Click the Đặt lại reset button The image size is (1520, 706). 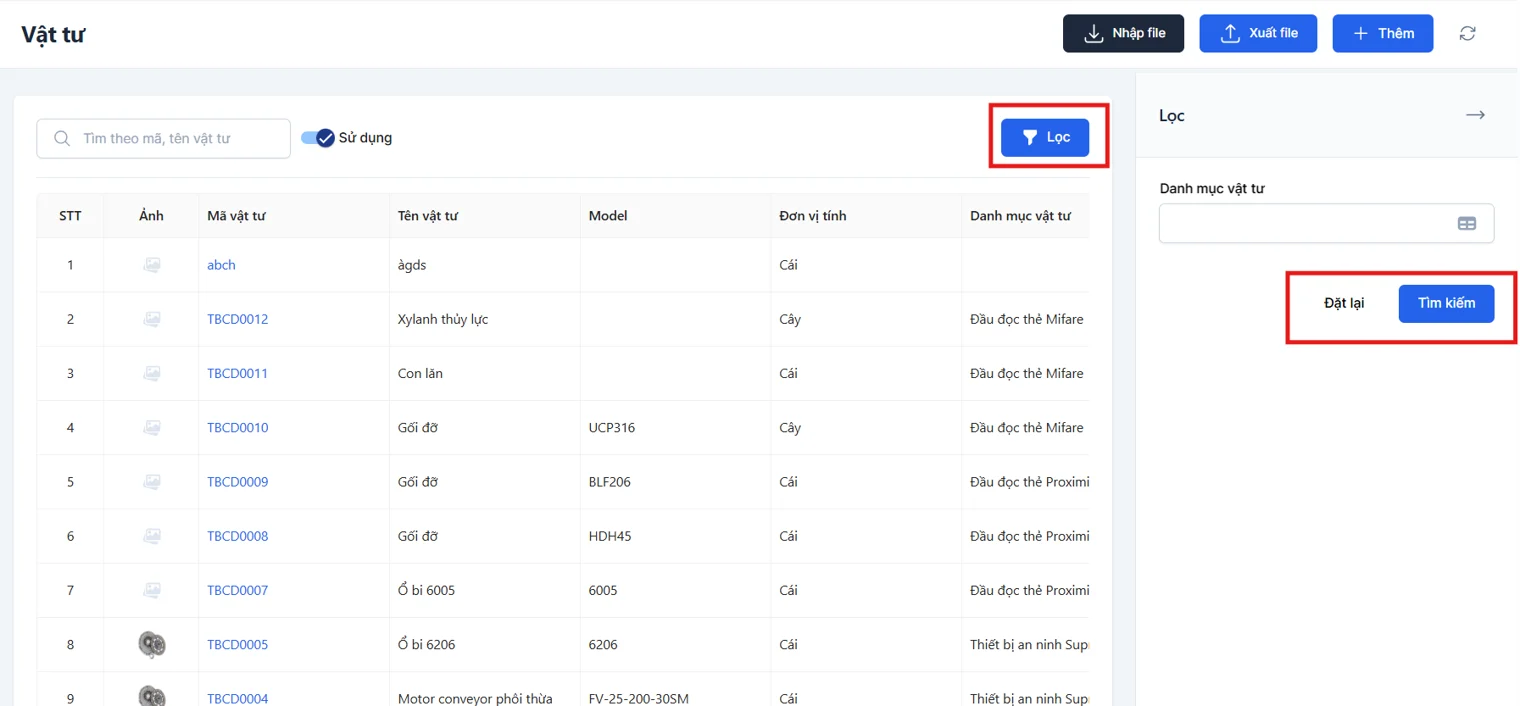pyautogui.click(x=1343, y=303)
